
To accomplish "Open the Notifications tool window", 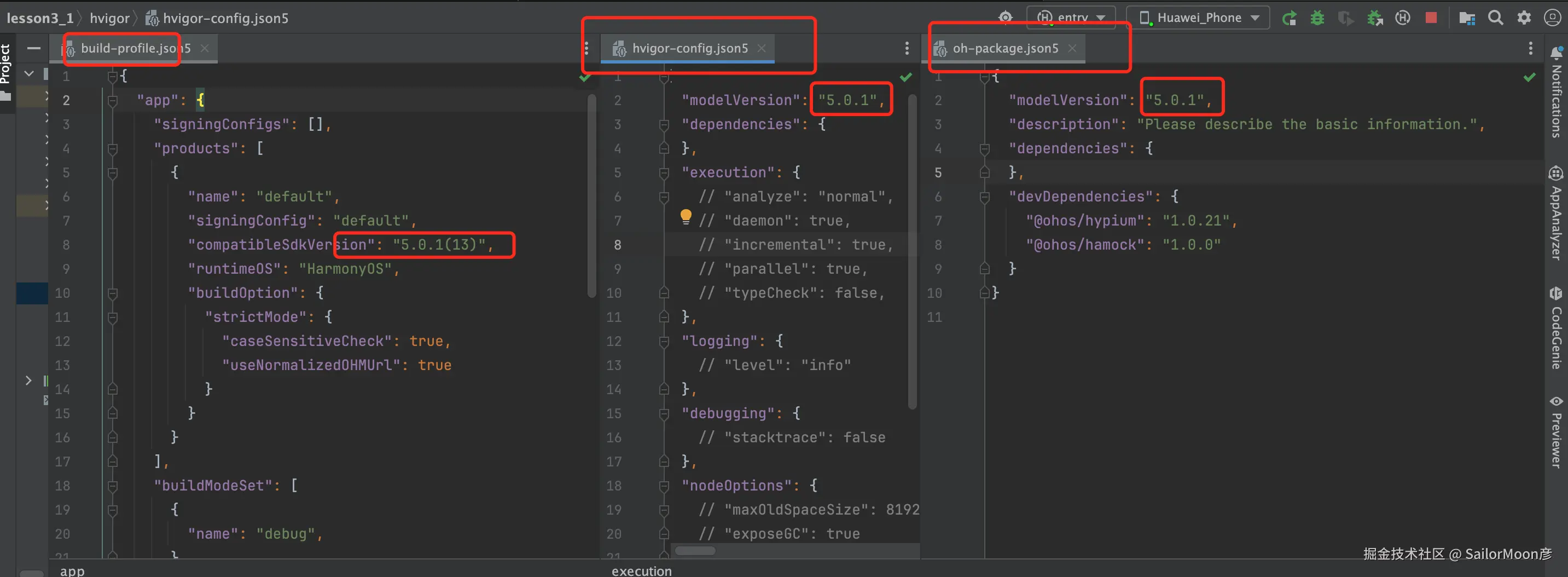I will 1557,92.
